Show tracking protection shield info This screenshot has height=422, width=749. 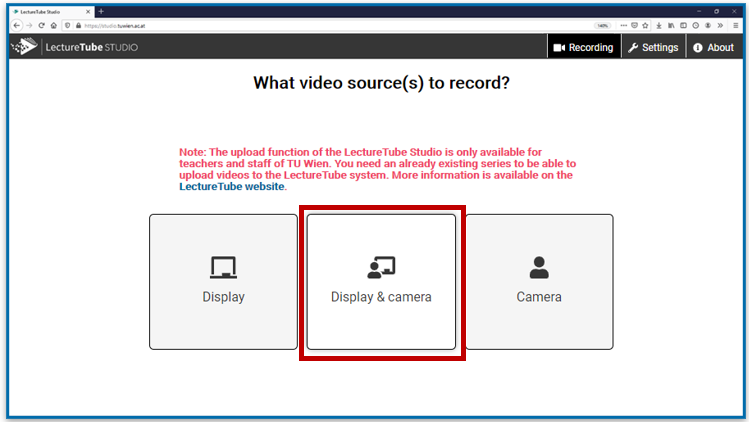click(67, 26)
